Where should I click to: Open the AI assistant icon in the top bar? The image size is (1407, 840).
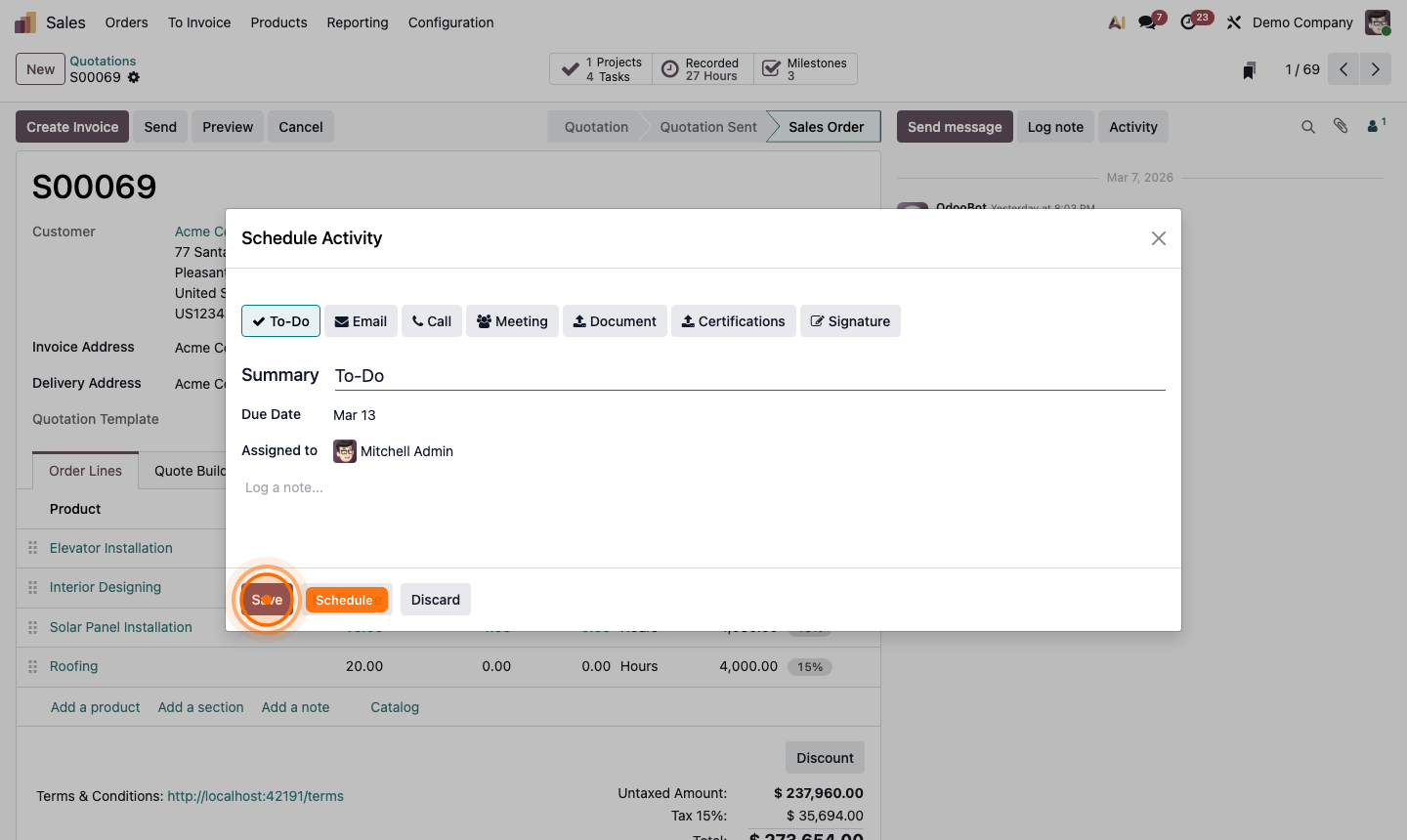click(x=1116, y=21)
